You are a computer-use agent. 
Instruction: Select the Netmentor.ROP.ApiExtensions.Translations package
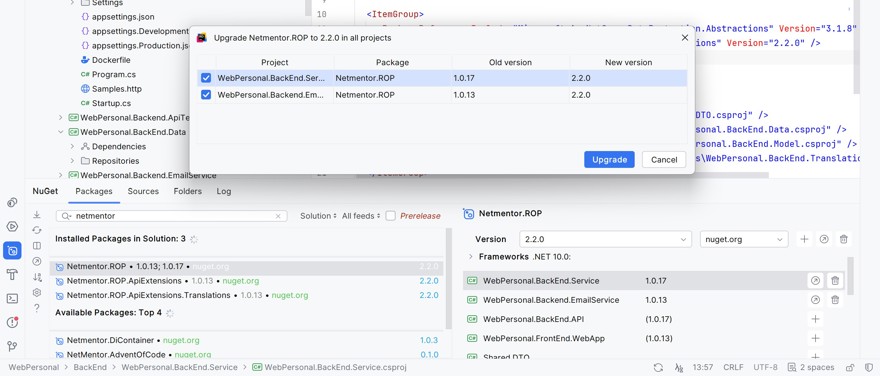click(x=246, y=295)
